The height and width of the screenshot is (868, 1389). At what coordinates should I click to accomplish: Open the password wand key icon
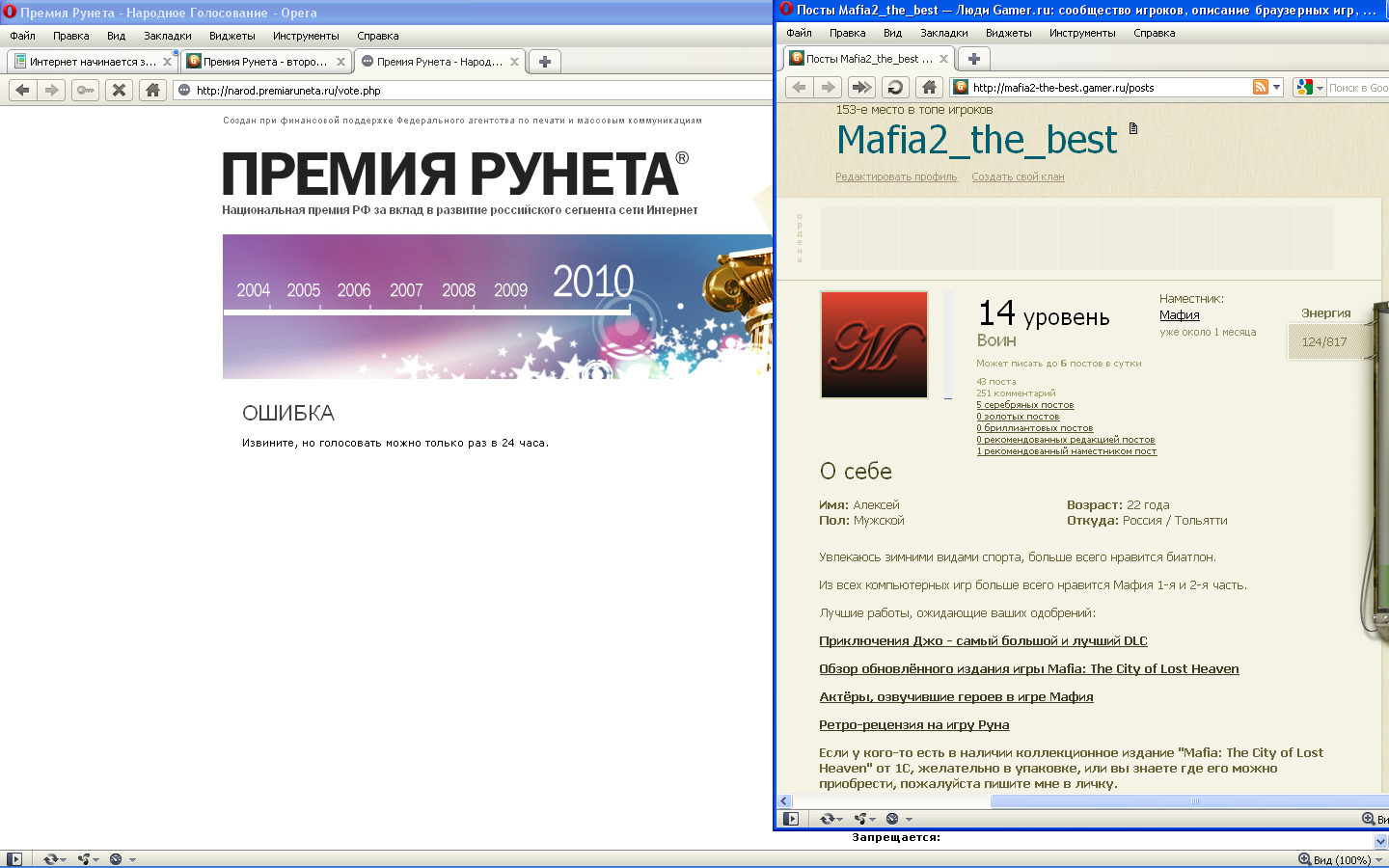(85, 90)
